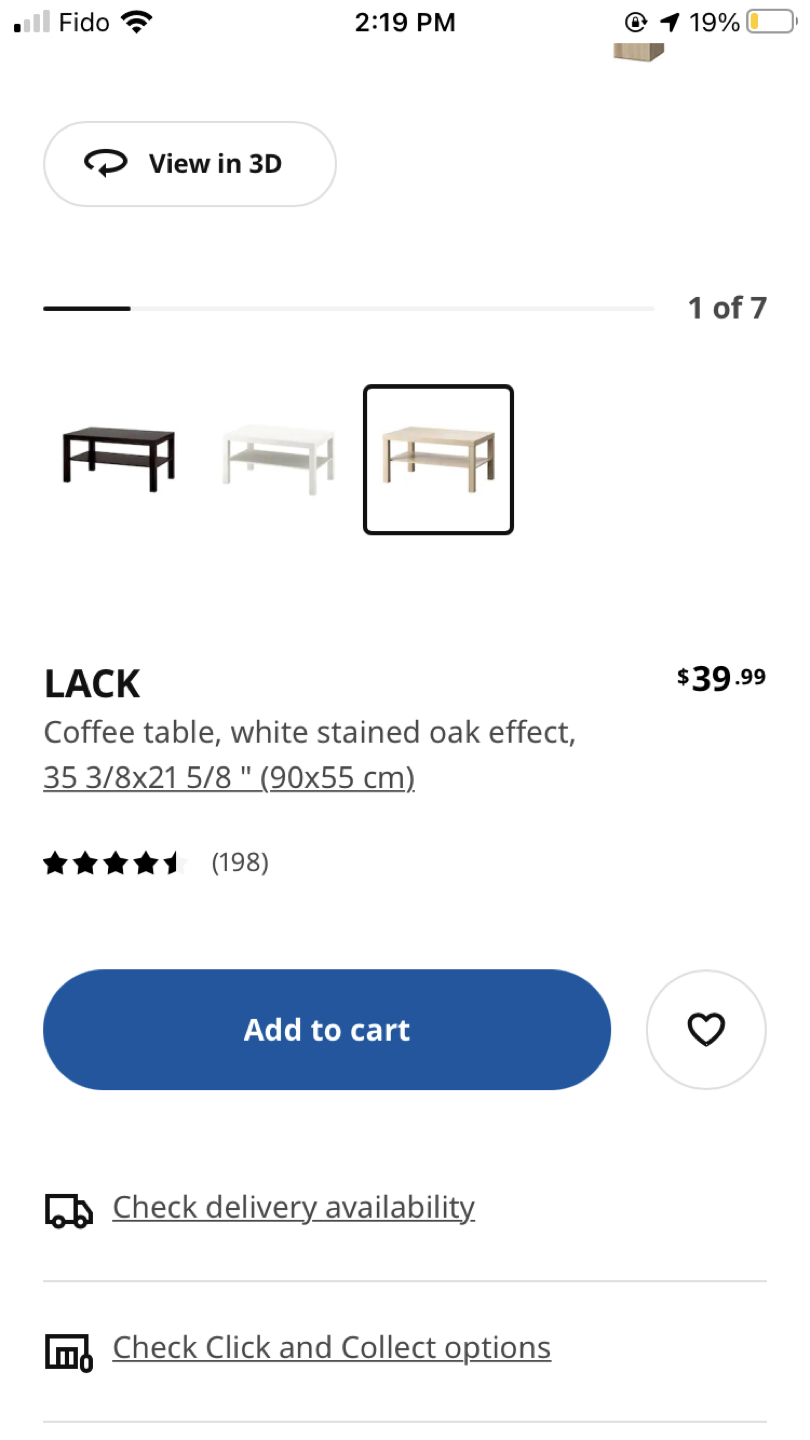810x1440 pixels.
Task: Open the table dimensions link
Action: point(229,777)
